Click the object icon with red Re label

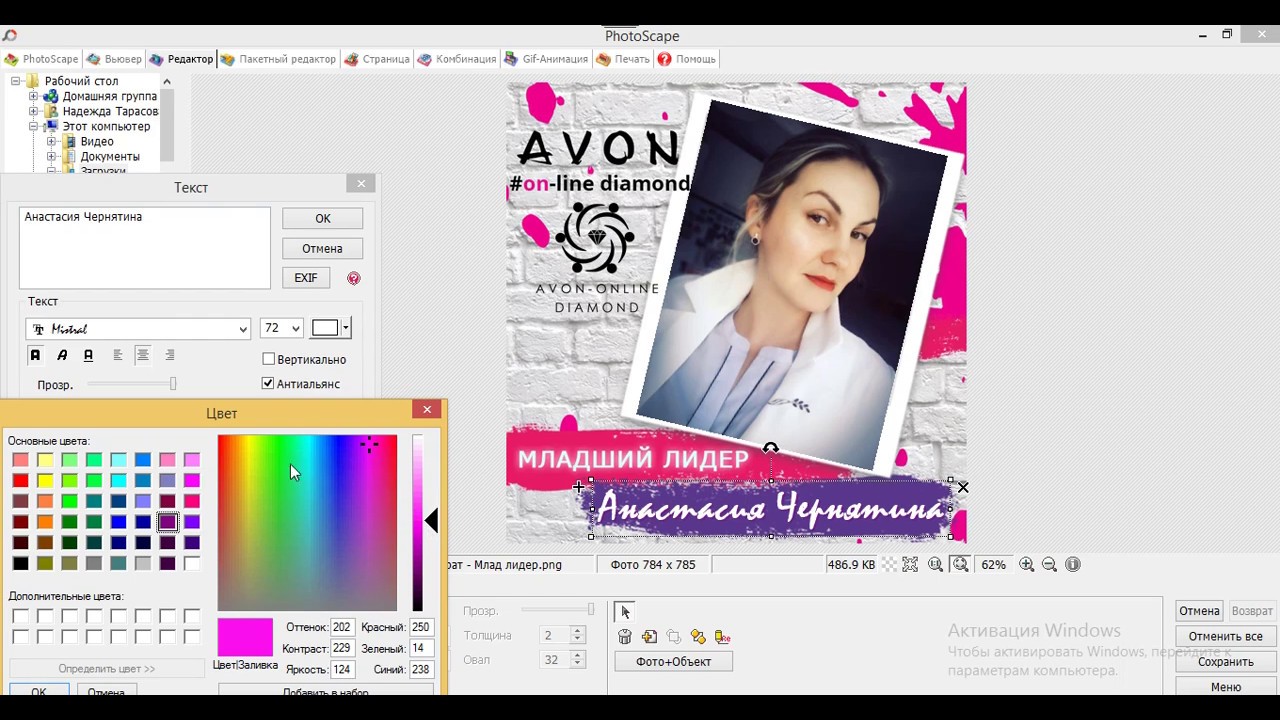722,637
